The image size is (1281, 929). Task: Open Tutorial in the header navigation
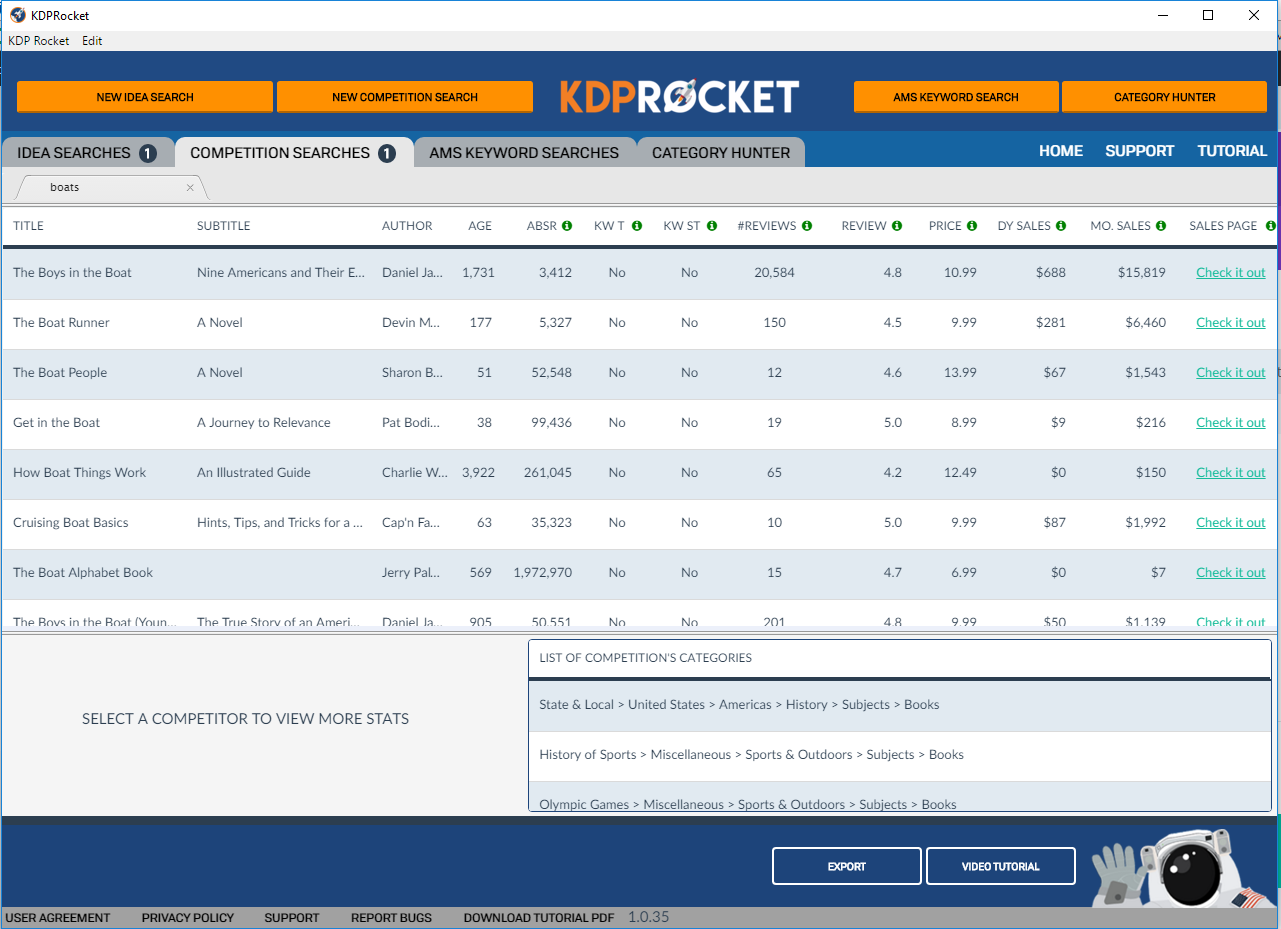point(1232,151)
